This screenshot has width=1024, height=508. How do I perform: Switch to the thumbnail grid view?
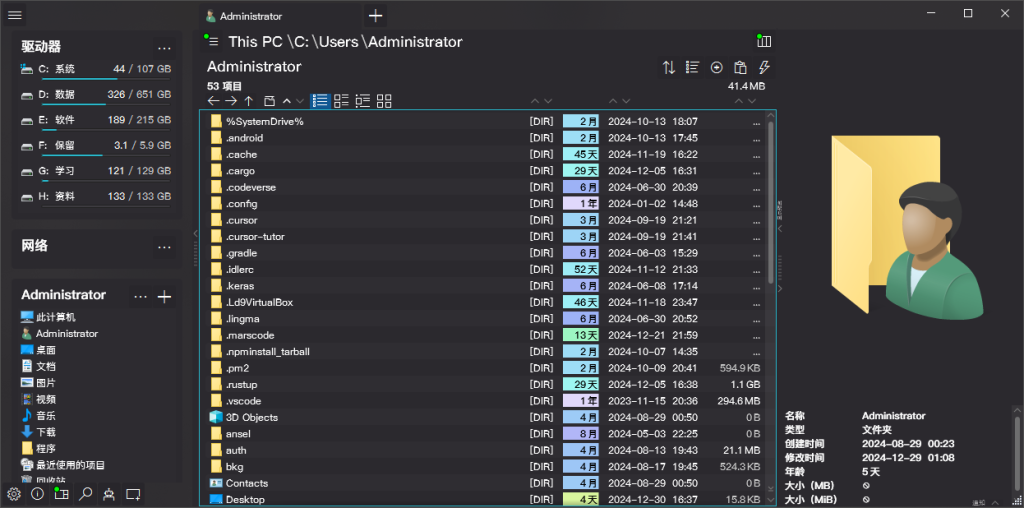pyautogui.click(x=384, y=101)
